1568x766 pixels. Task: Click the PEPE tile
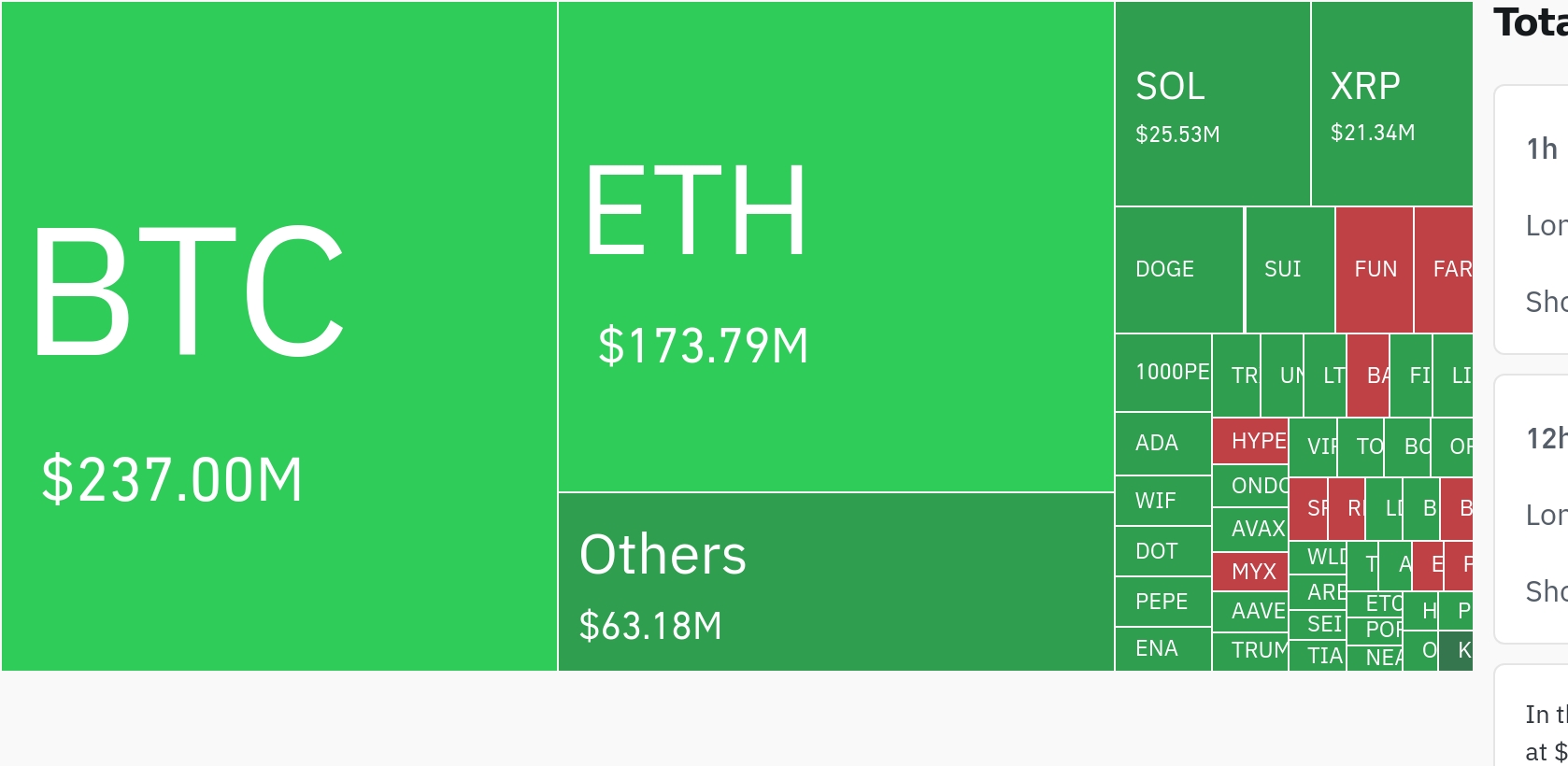pos(1163,602)
